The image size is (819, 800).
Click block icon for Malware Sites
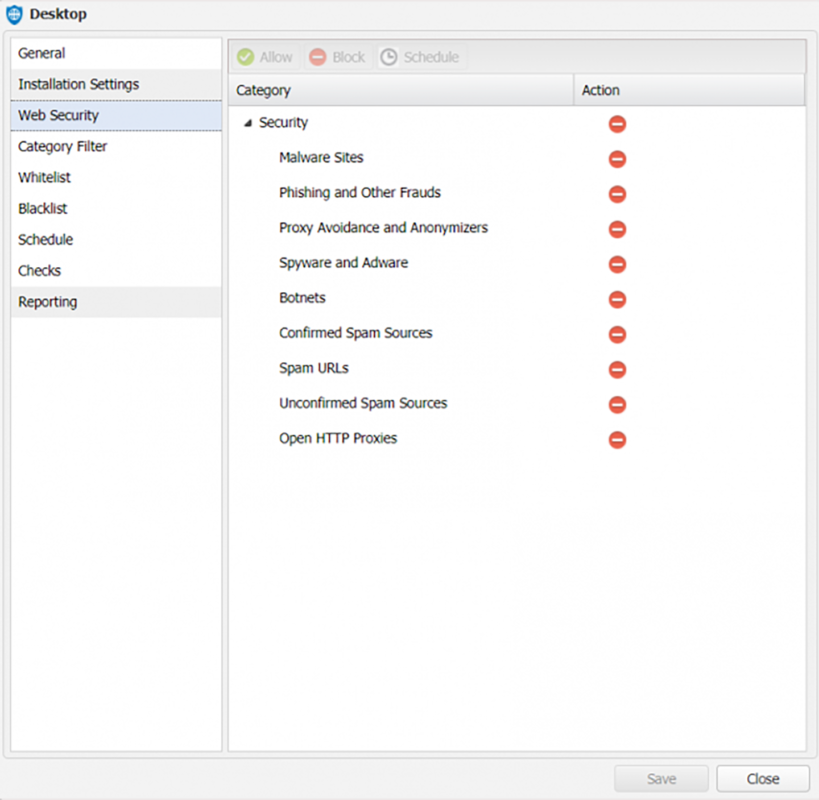point(617,159)
